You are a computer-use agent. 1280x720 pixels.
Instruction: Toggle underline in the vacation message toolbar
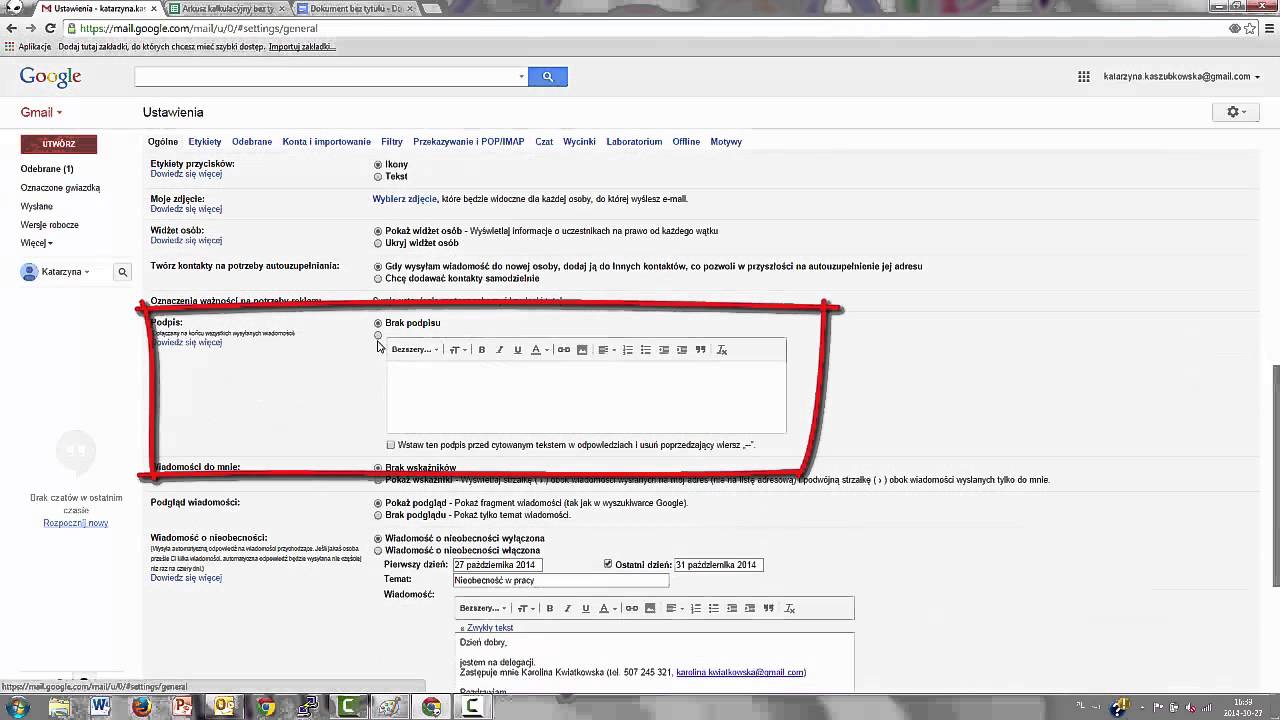pyautogui.click(x=586, y=608)
